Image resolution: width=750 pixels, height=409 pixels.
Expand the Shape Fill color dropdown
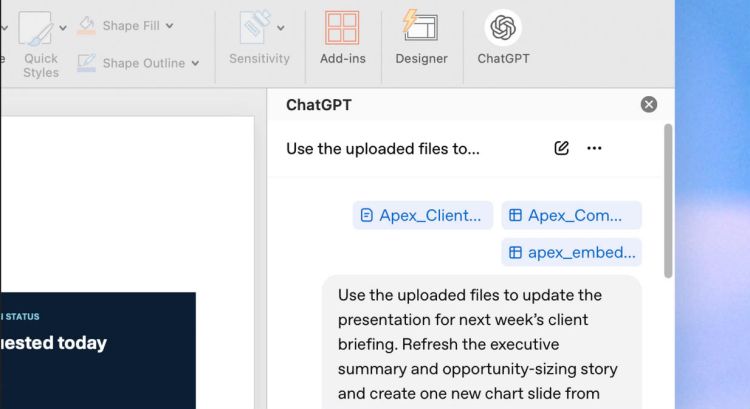pos(170,26)
